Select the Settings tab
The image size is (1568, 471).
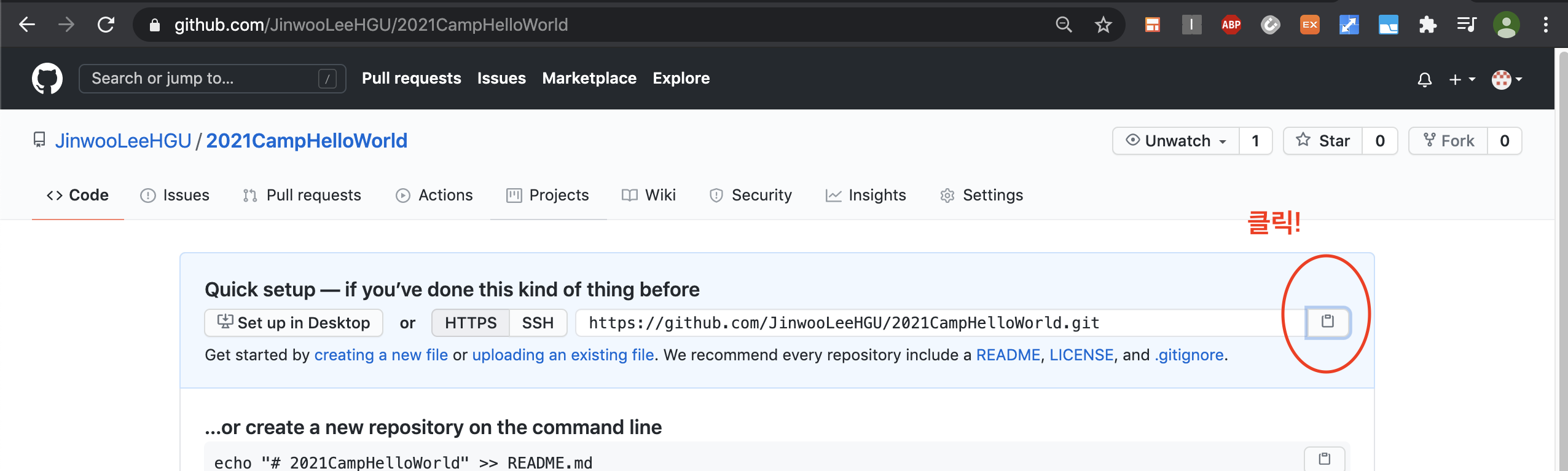click(981, 195)
